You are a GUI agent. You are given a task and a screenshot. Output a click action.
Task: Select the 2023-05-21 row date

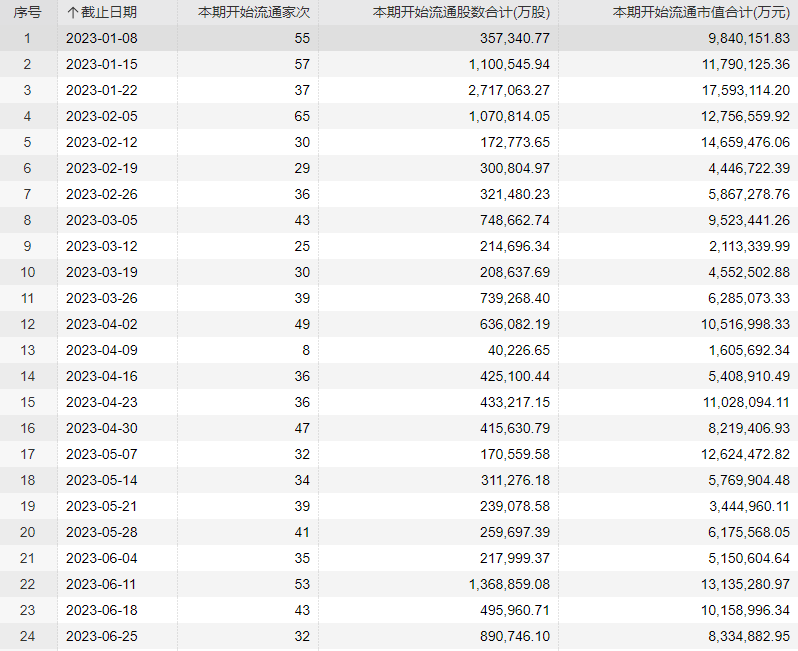102,506
